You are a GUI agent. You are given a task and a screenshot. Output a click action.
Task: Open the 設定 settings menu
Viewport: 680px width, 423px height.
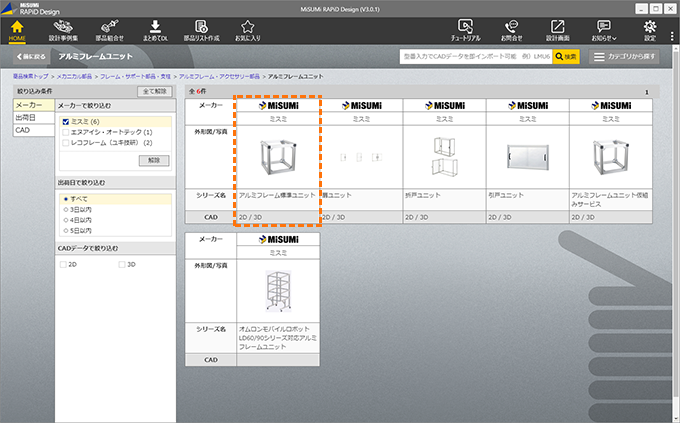(x=650, y=29)
